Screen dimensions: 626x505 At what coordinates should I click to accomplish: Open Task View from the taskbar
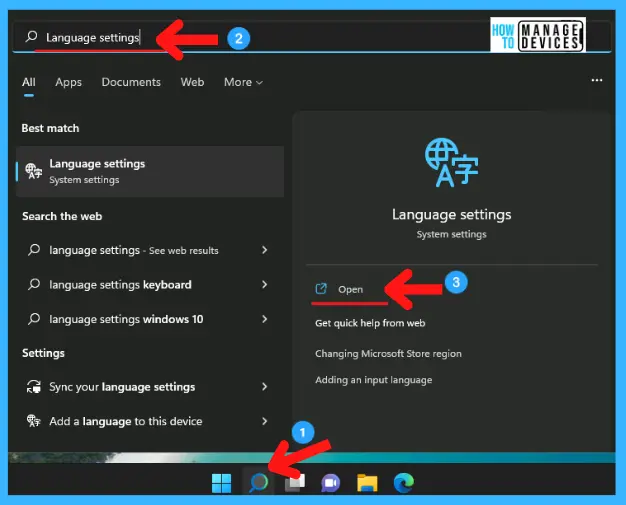pos(295,483)
